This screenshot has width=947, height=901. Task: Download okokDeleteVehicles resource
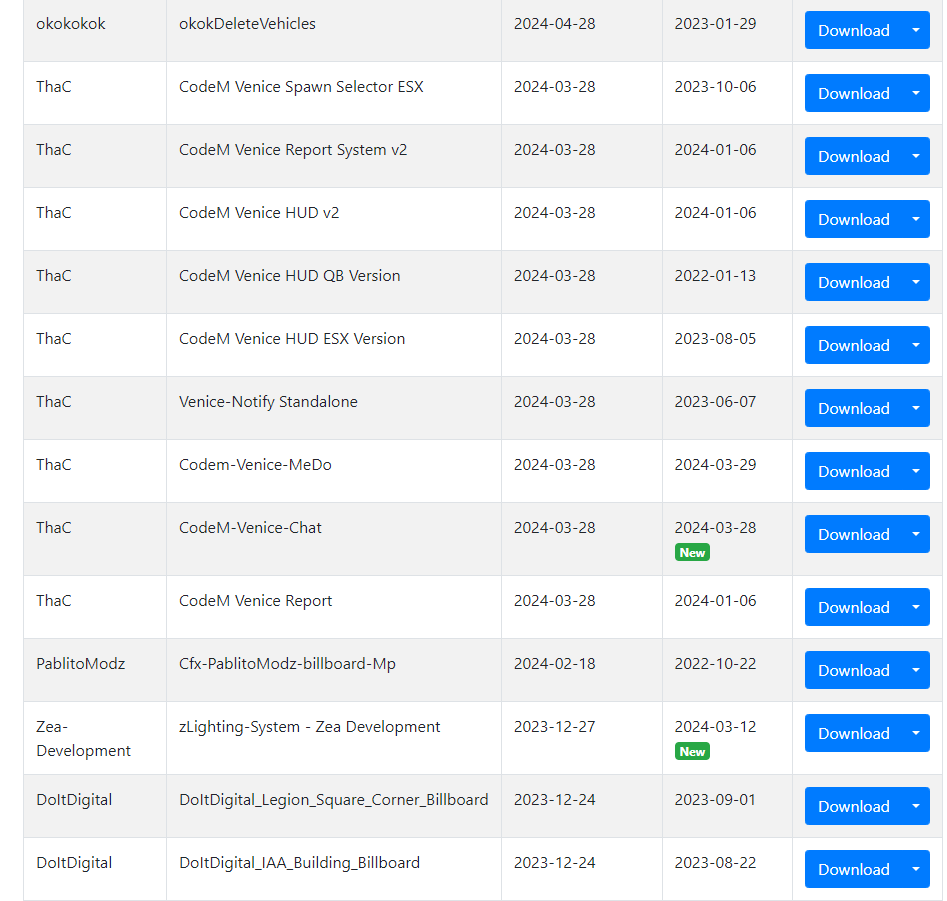853,30
